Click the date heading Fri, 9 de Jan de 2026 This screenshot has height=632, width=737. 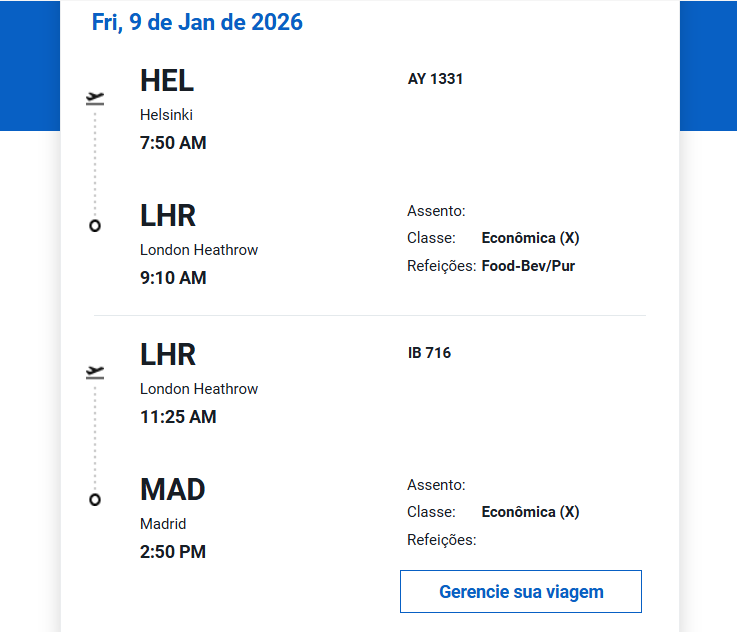coord(197,22)
